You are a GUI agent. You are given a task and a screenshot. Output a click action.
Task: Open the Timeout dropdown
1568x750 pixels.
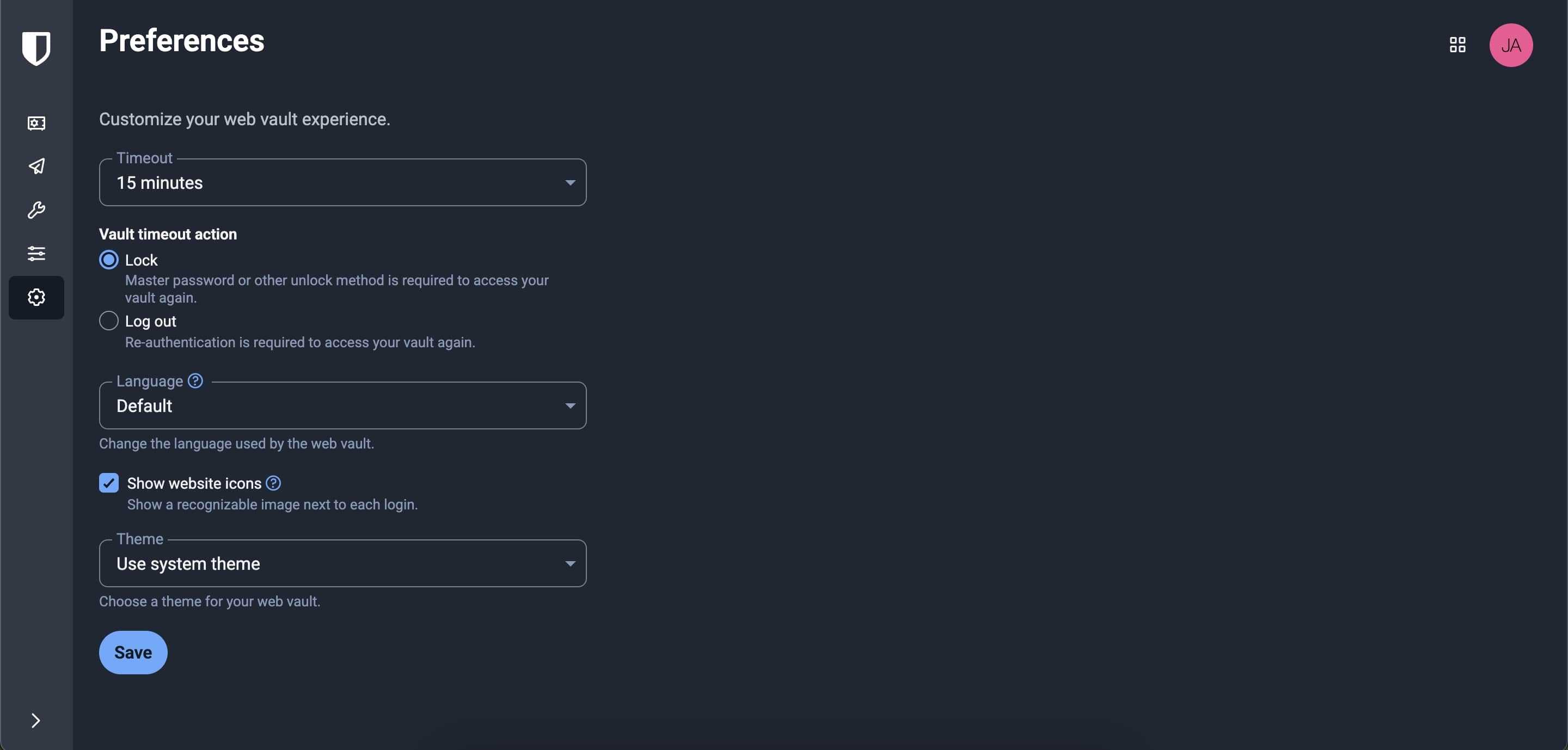coord(342,182)
